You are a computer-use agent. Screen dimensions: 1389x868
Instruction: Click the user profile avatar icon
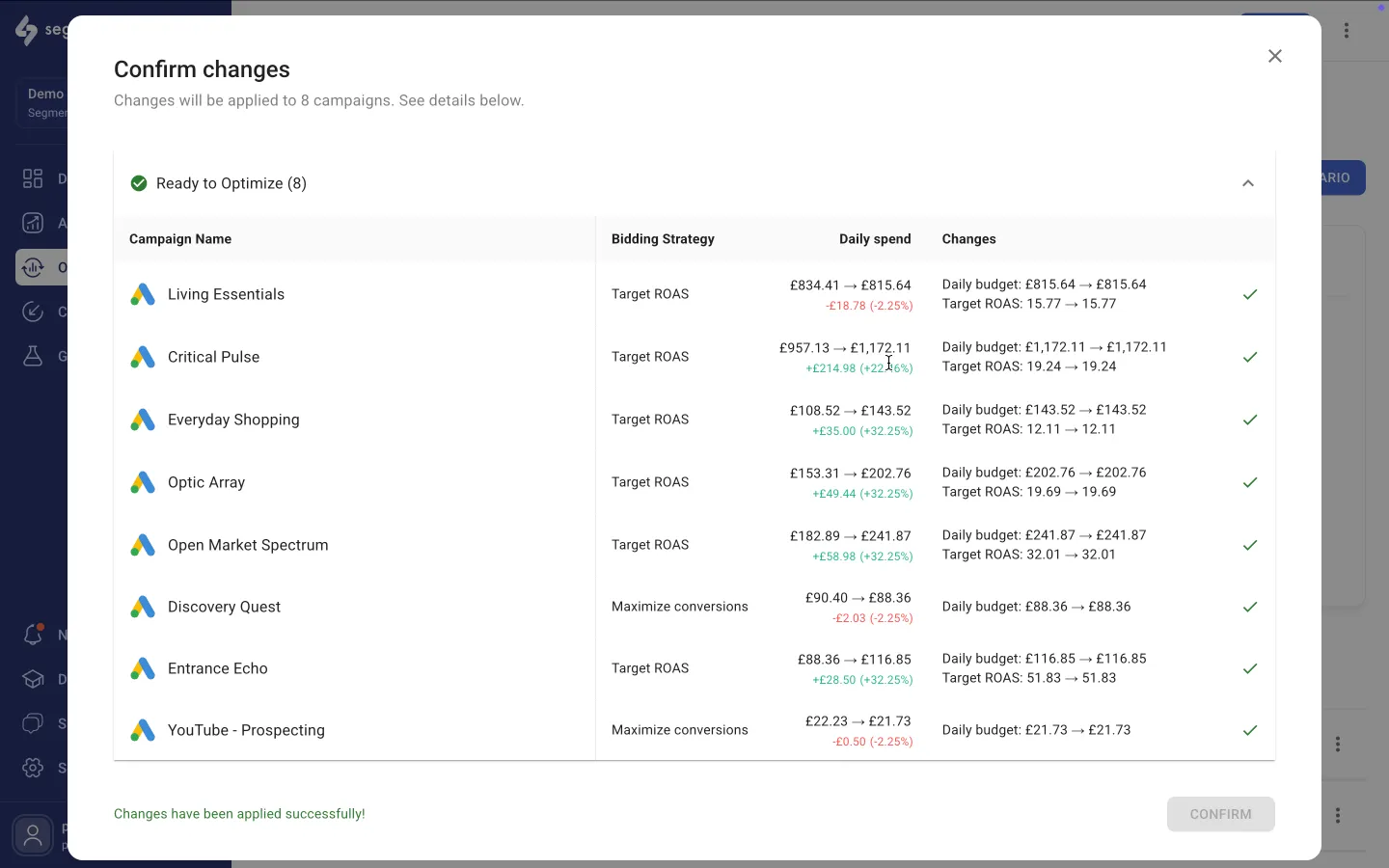tap(33, 835)
